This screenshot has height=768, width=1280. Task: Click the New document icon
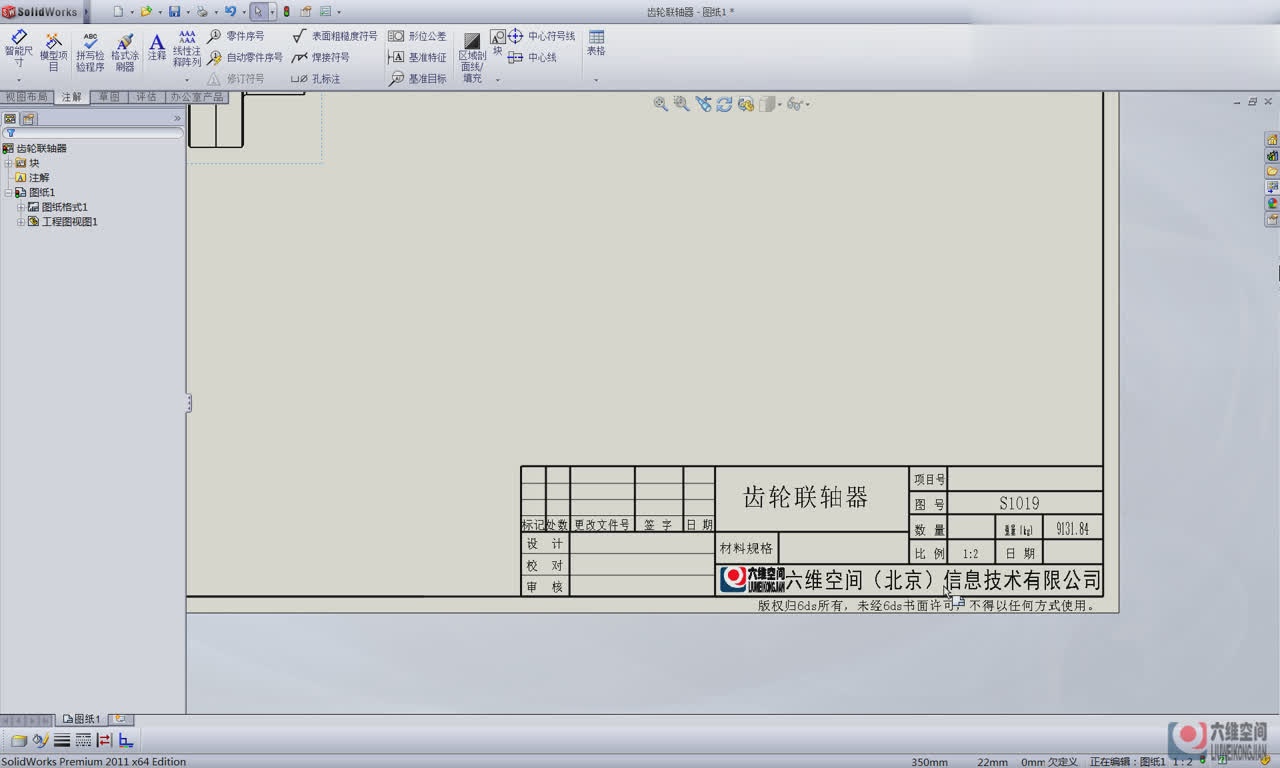pos(118,11)
